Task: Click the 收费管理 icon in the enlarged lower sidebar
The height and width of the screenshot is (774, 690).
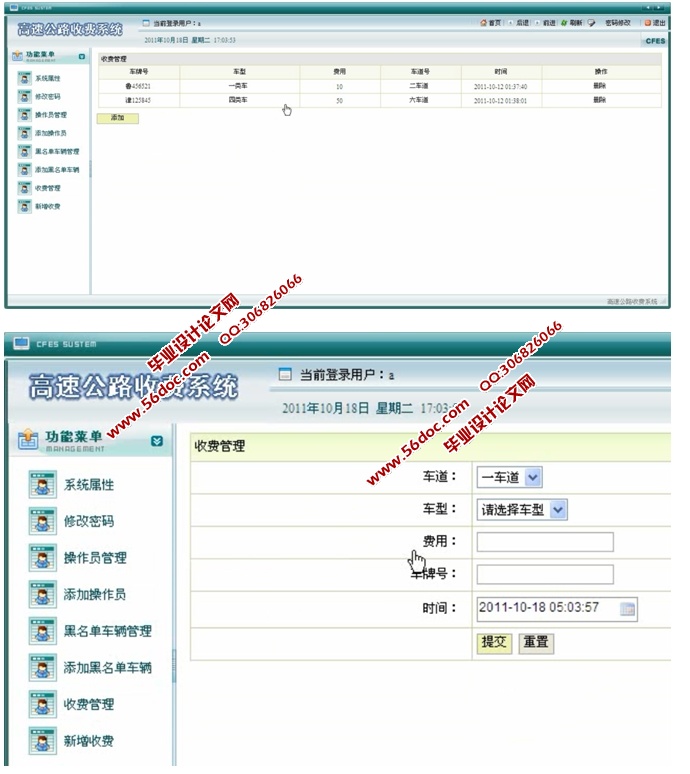Action: coord(42,705)
